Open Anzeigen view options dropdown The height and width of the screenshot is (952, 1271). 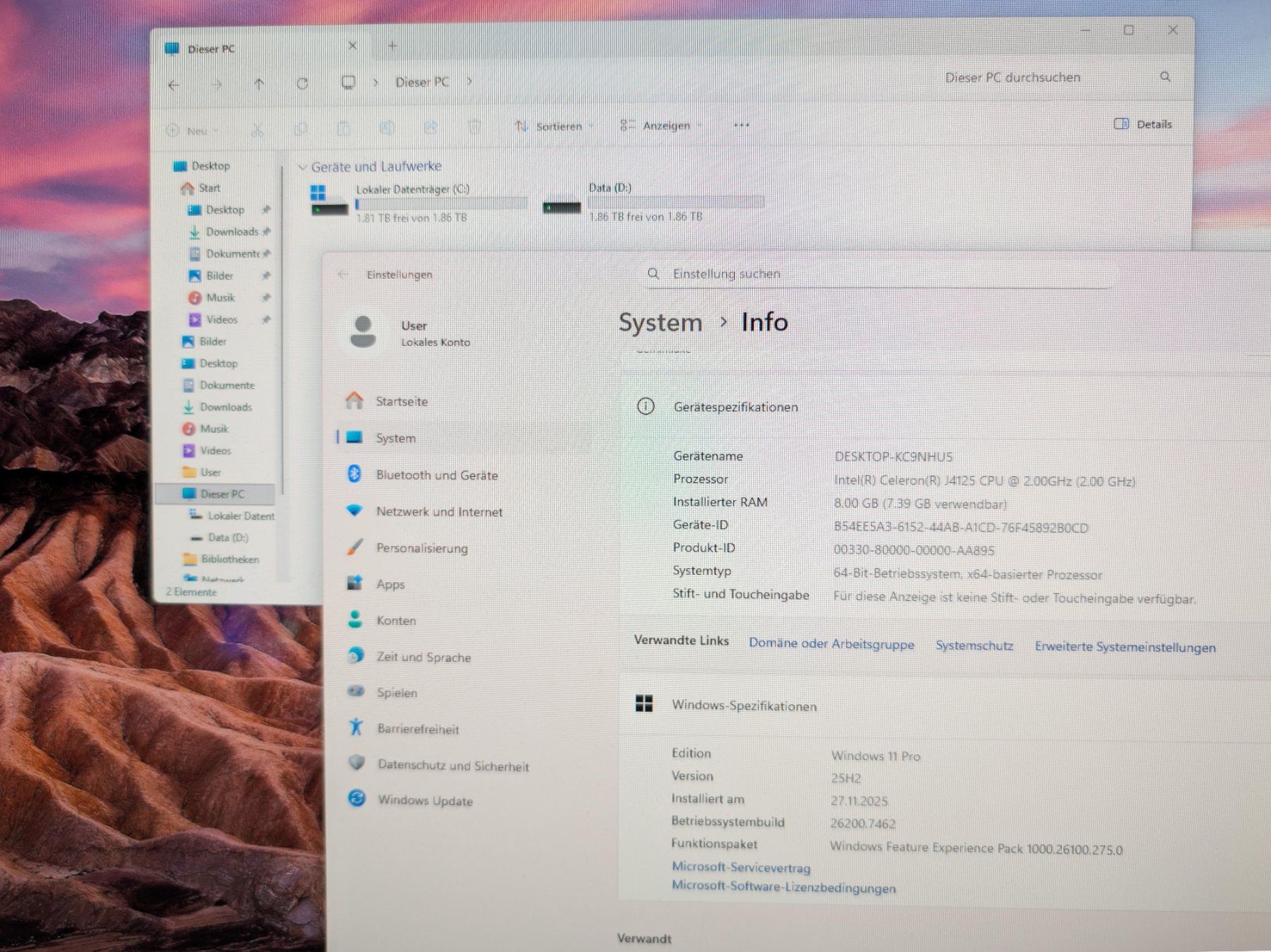(661, 126)
